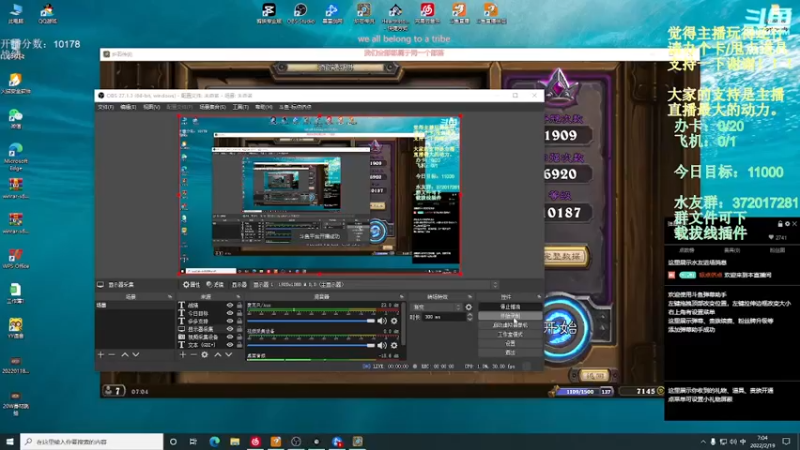Remove selected source with minus icon
The height and width of the screenshot is (450, 800).
tap(193, 355)
